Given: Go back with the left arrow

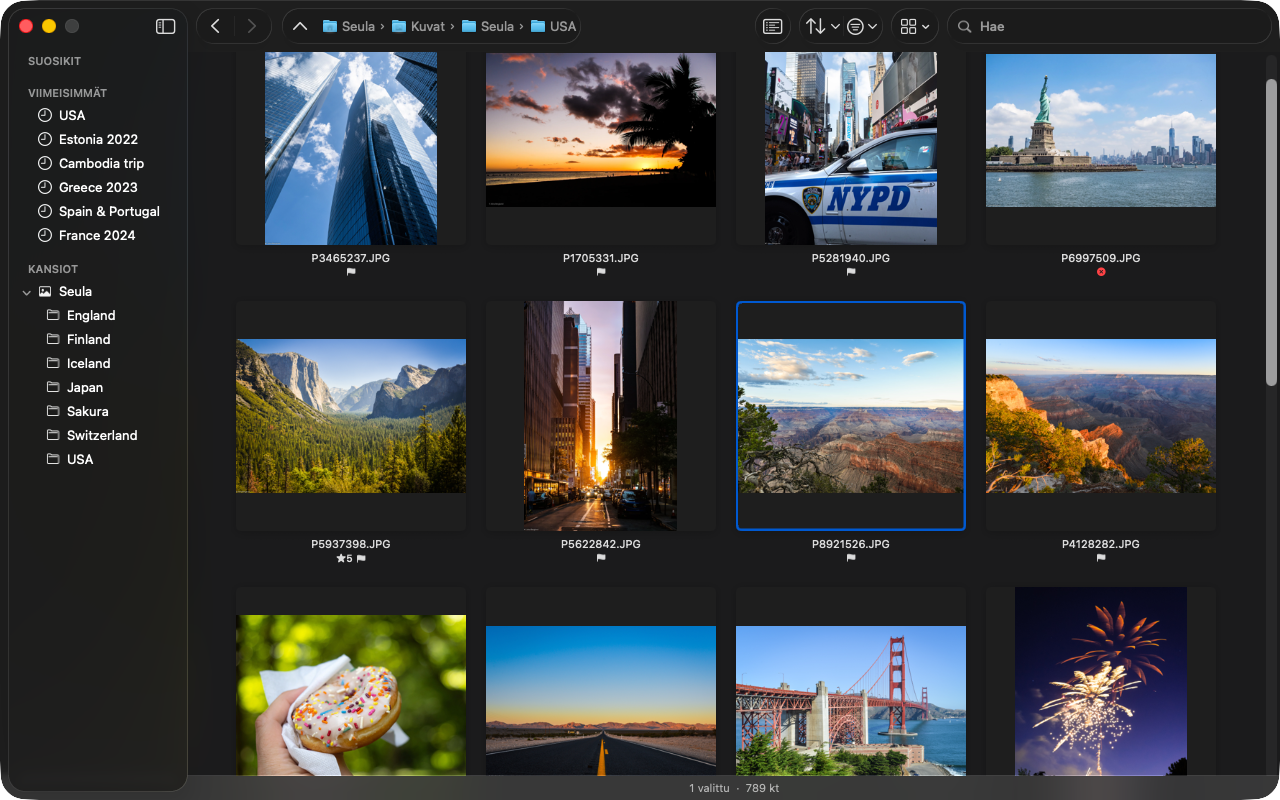Looking at the screenshot, I should coord(215,27).
